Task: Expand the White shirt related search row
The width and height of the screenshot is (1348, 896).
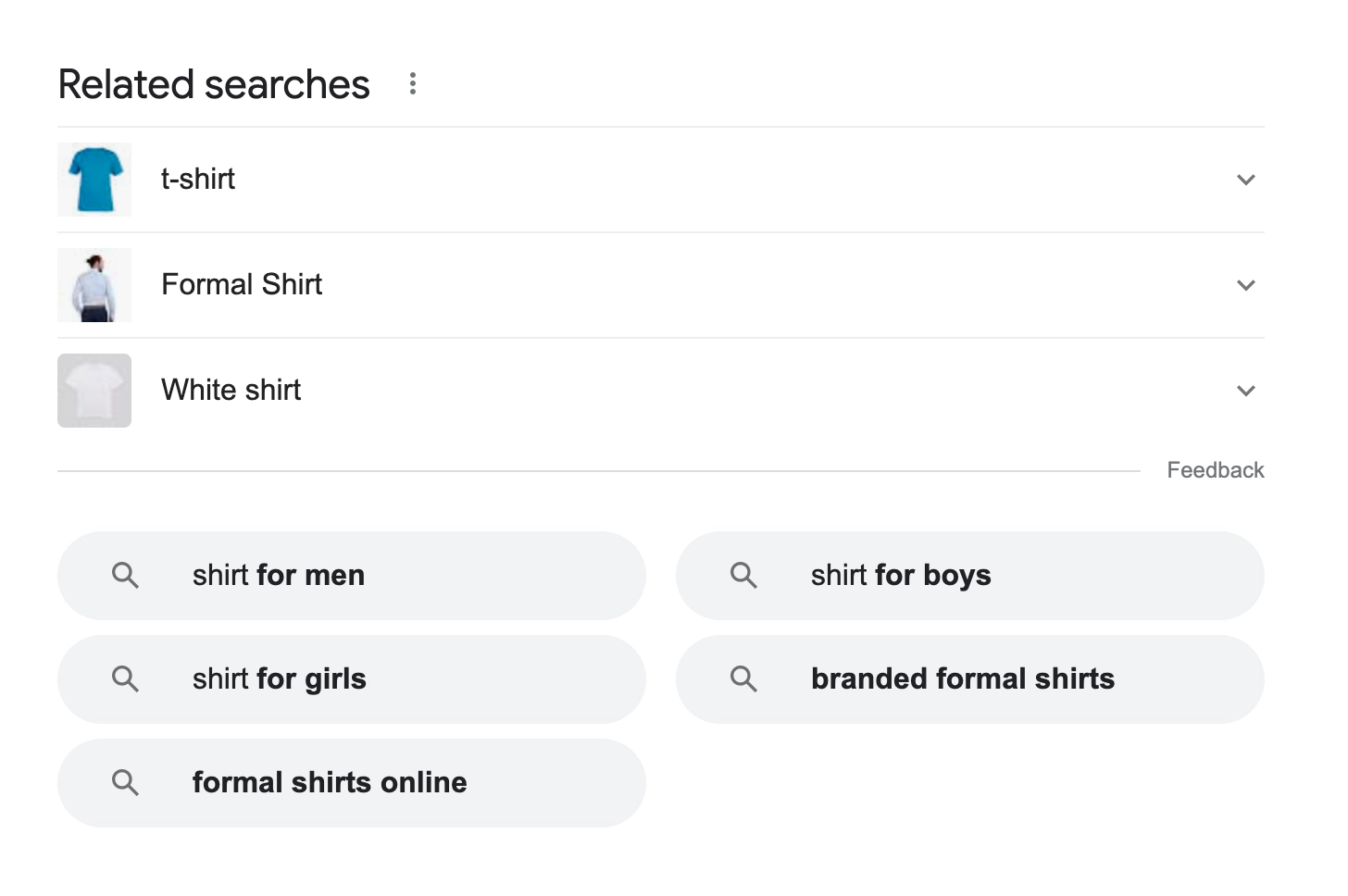Action: point(1246,391)
